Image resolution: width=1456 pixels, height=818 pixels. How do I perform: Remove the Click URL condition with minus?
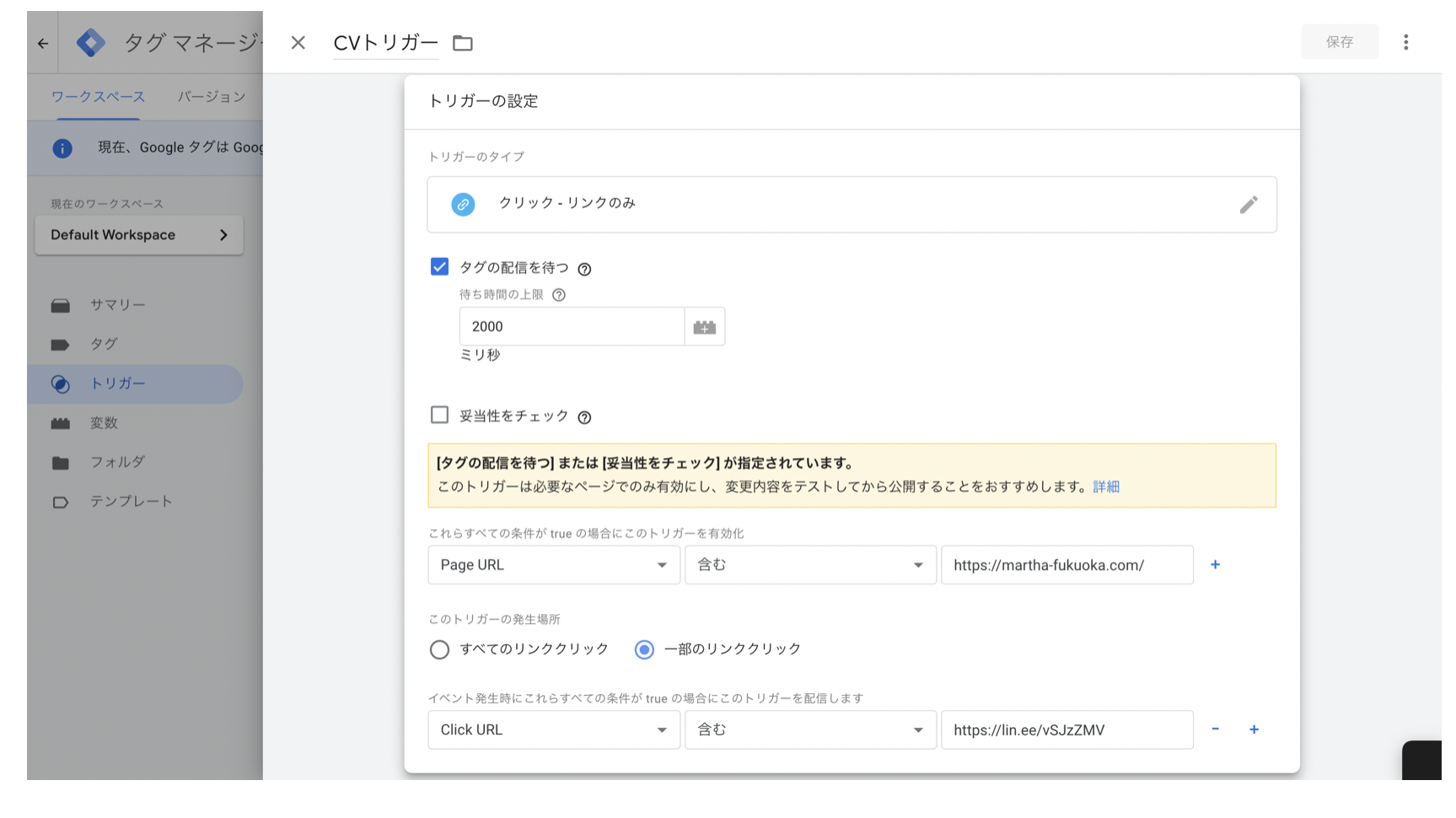1215,729
